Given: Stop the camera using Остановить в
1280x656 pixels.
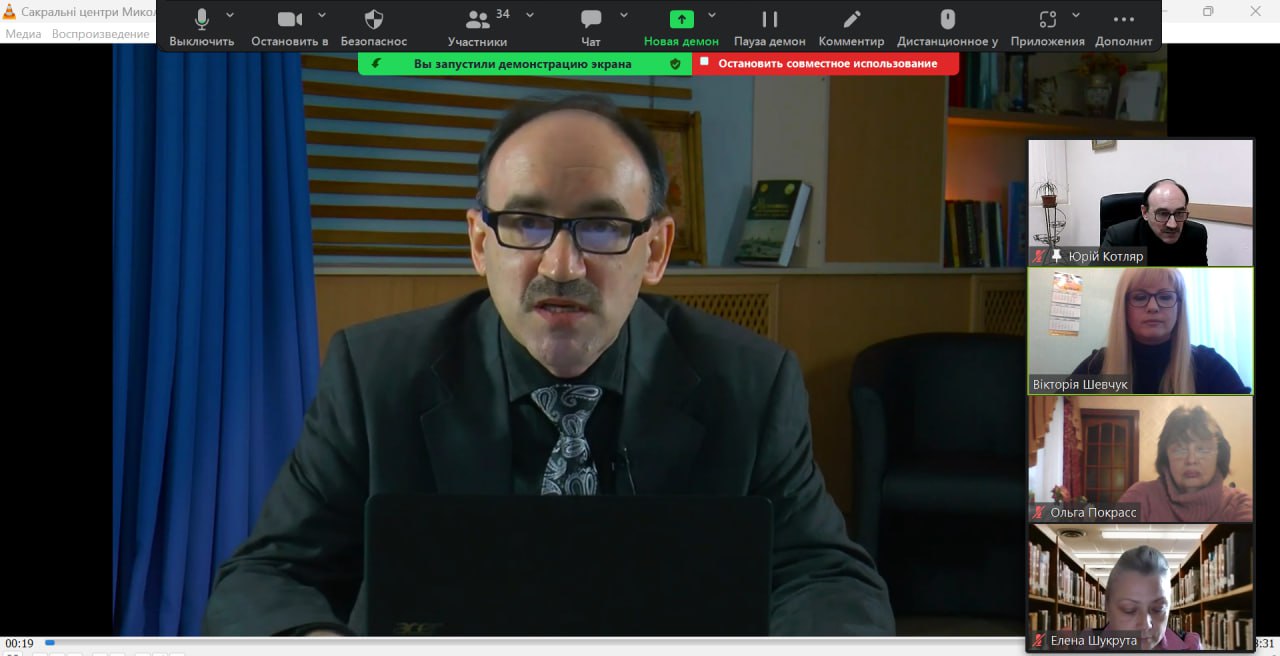Looking at the screenshot, I should coord(290,27).
